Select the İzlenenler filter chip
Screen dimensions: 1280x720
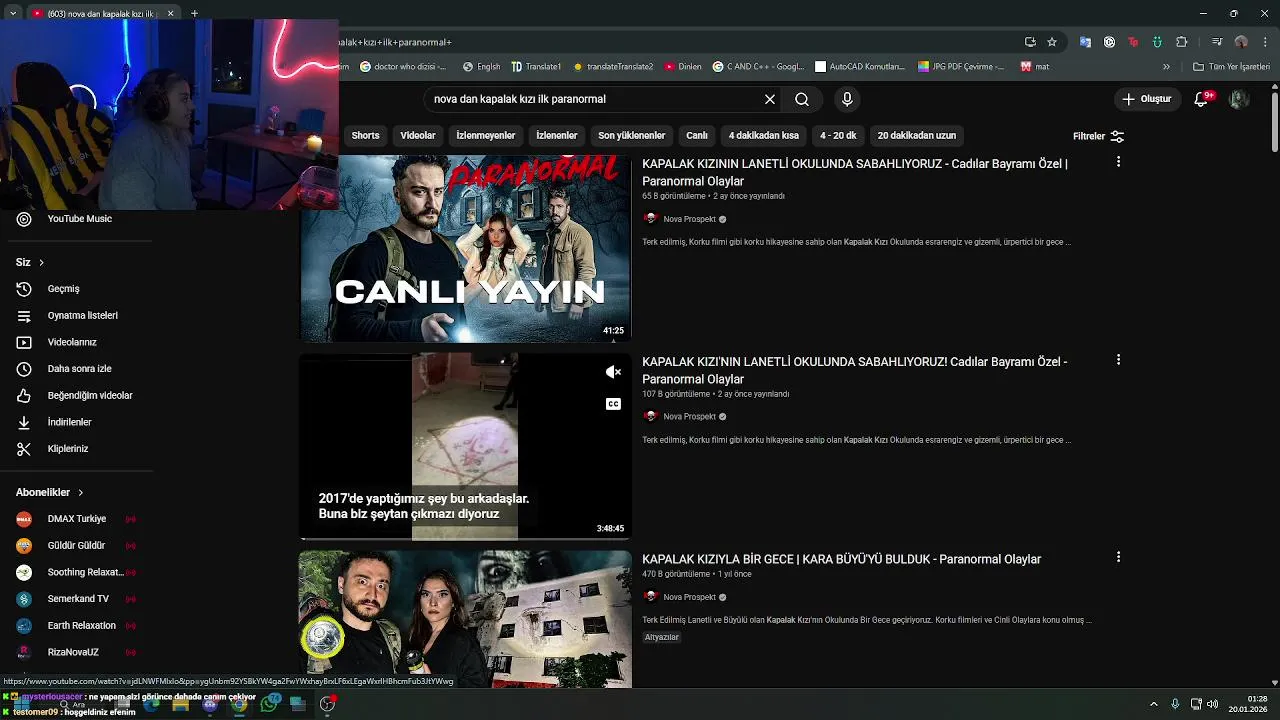pos(557,135)
